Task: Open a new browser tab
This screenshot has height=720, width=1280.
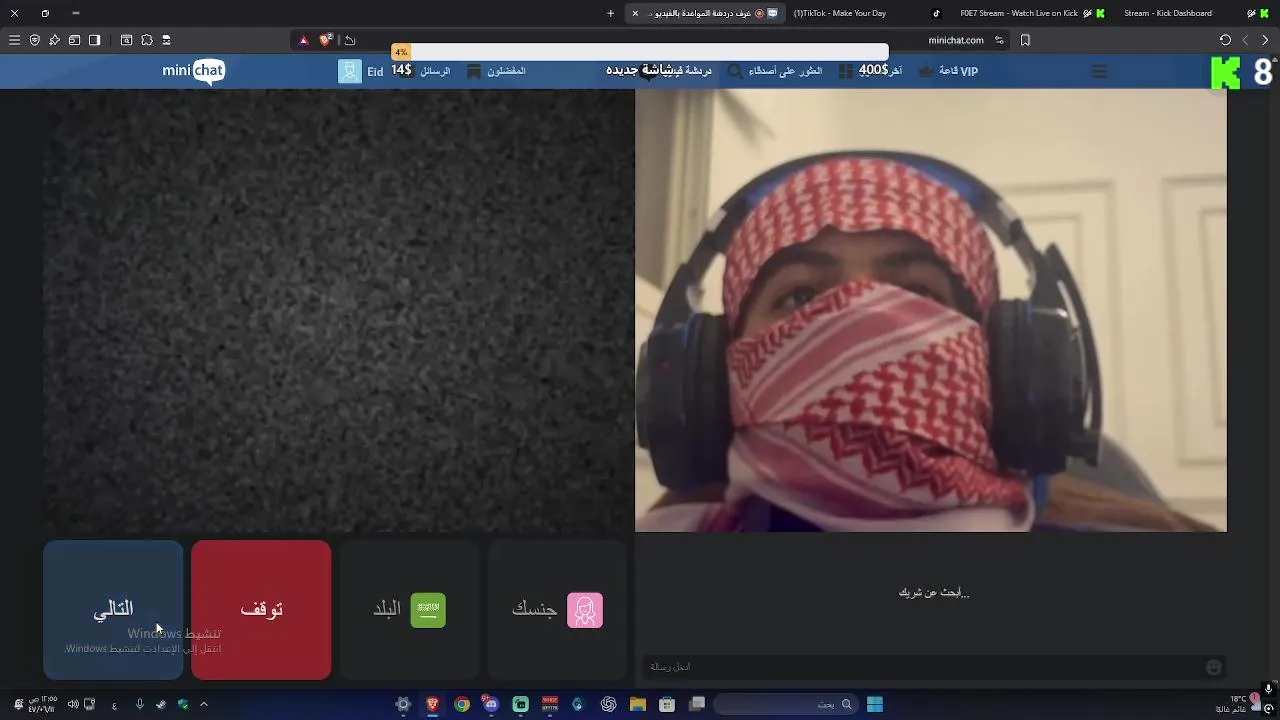Action: 611,13
